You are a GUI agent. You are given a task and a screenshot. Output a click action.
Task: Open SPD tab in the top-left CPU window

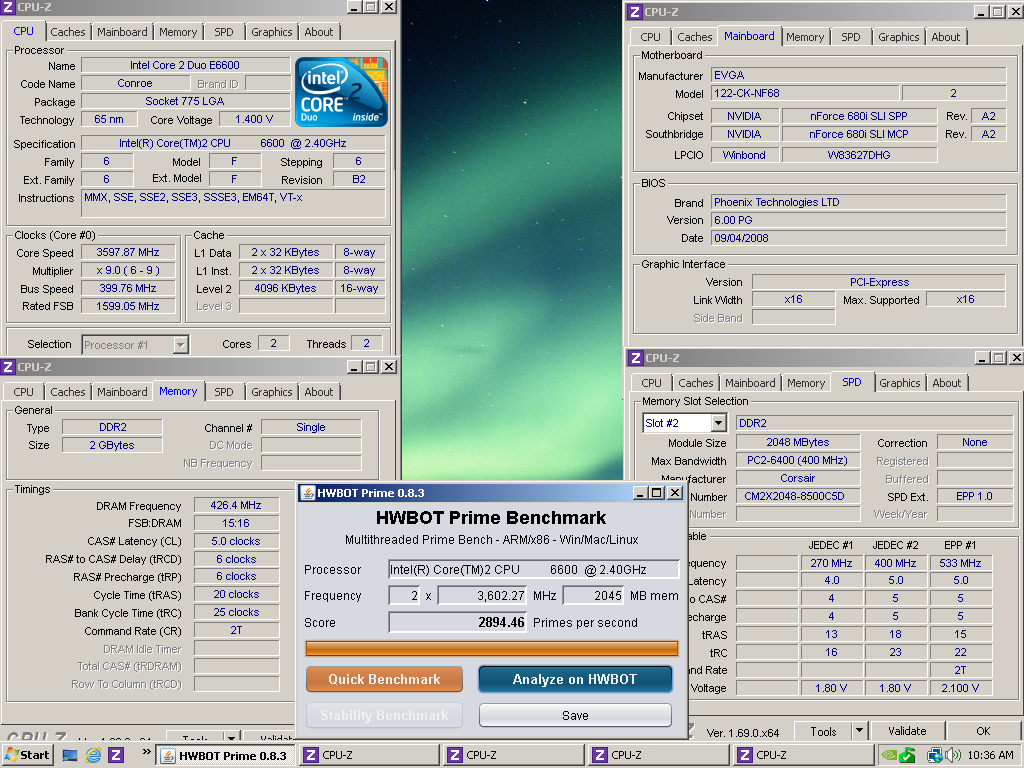pyautogui.click(x=223, y=32)
